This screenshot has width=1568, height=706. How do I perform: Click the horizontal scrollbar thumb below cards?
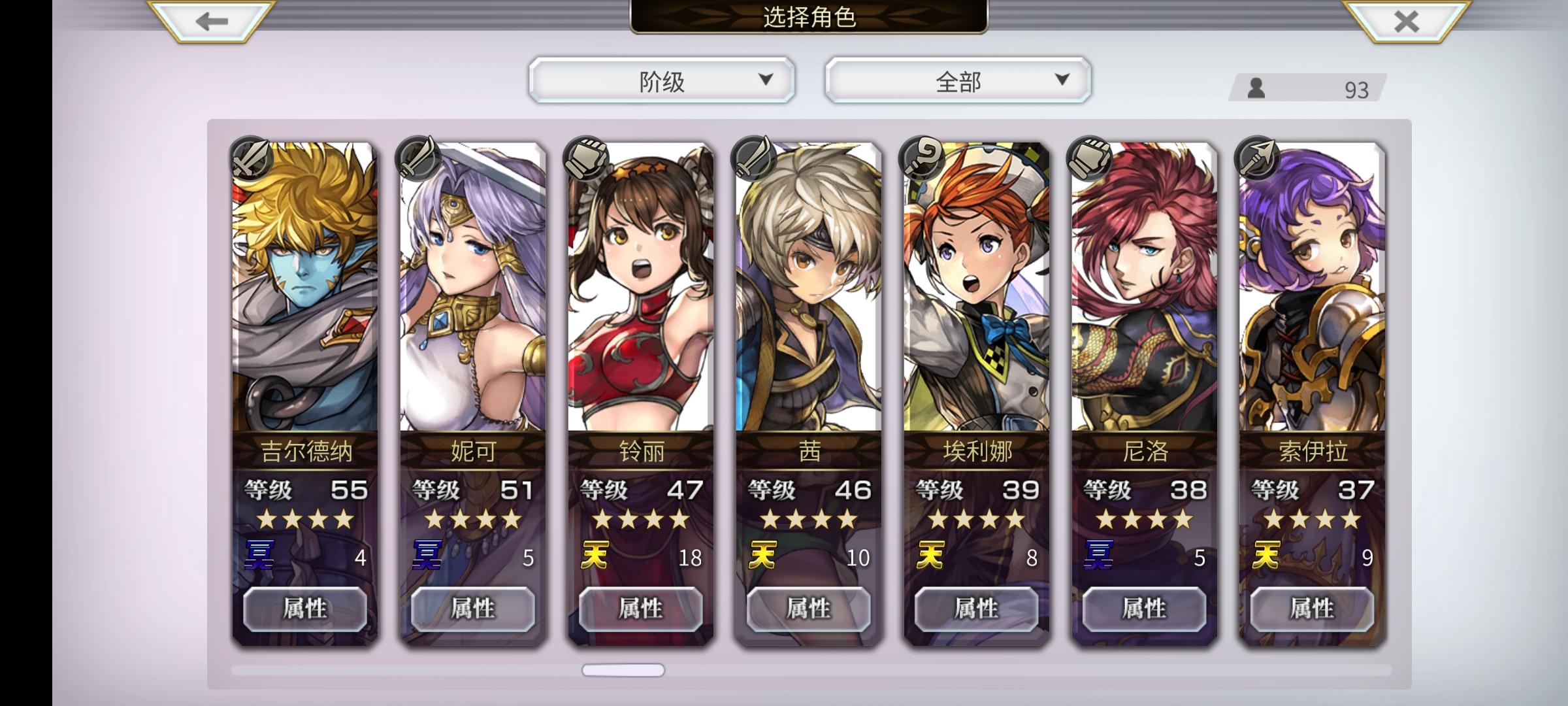(x=623, y=670)
